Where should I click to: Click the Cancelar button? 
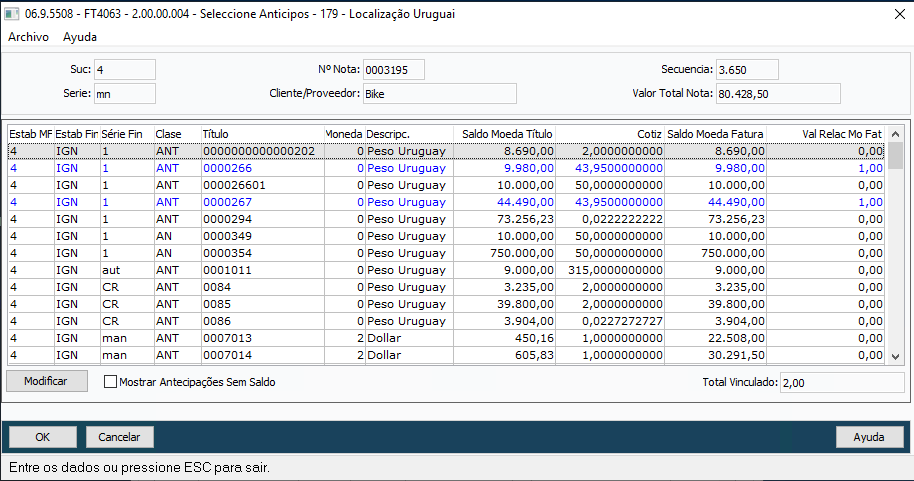click(x=120, y=437)
